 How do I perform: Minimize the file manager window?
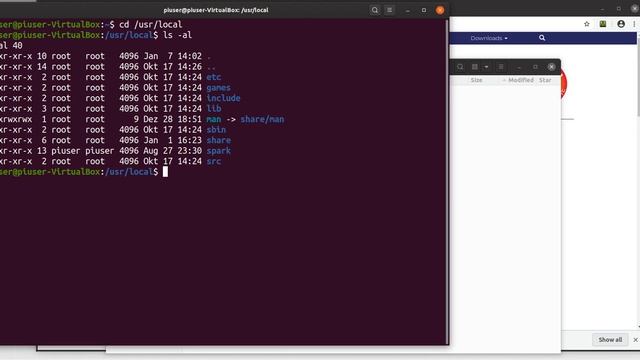(x=519, y=67)
